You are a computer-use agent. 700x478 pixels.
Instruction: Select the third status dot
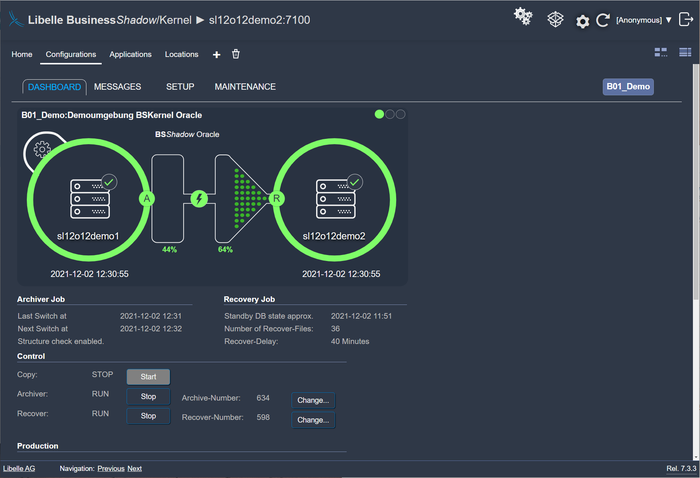[400, 114]
